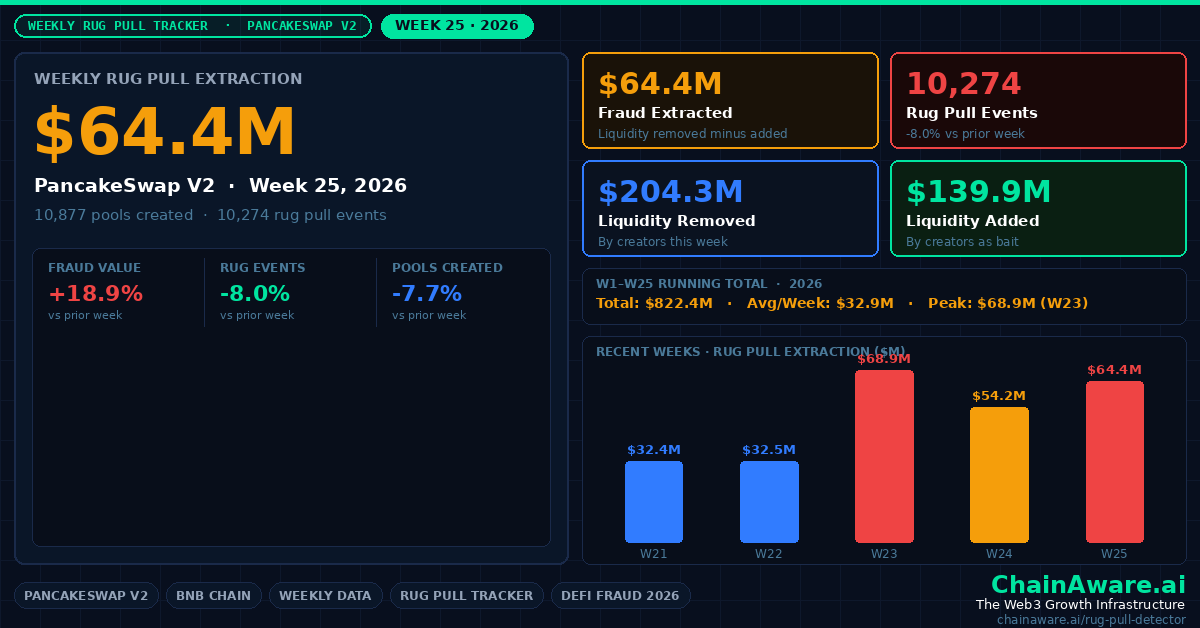
Task: Click the W23 red peak bar
Action: [884, 456]
